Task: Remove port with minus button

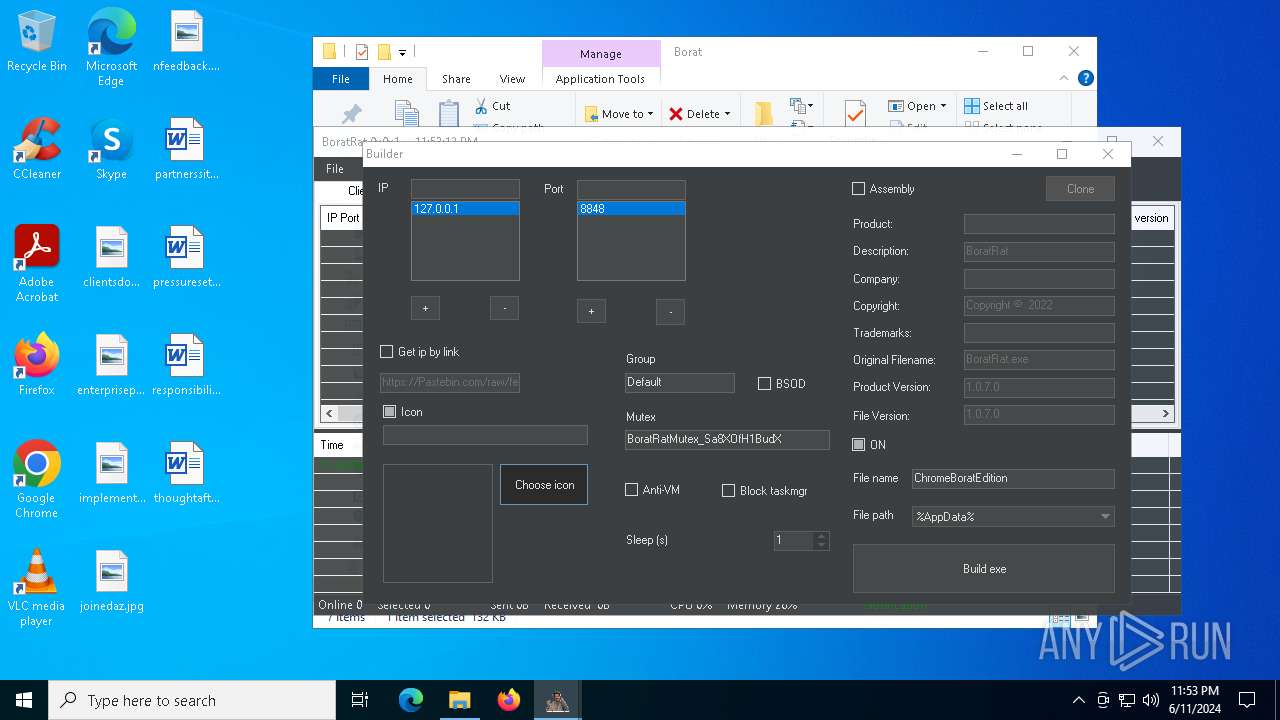Action: pyautogui.click(x=670, y=312)
